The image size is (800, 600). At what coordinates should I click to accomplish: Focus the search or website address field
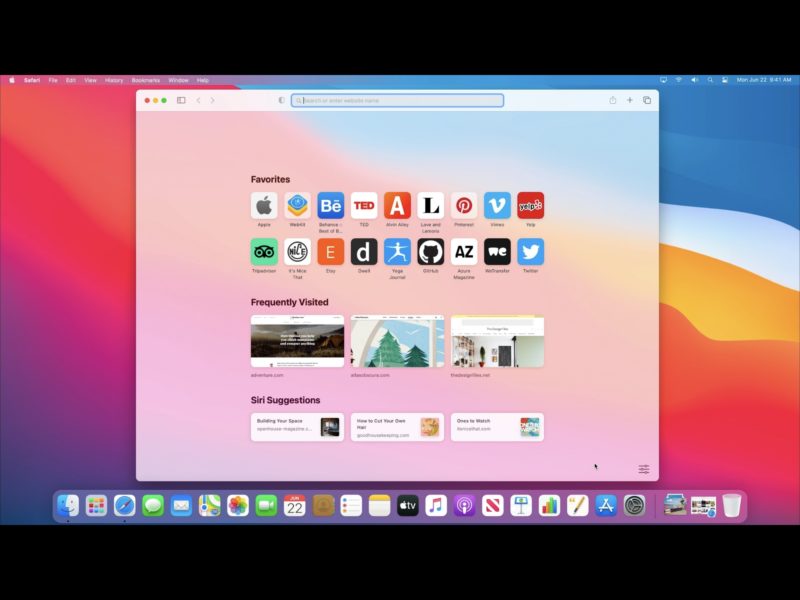pos(397,101)
